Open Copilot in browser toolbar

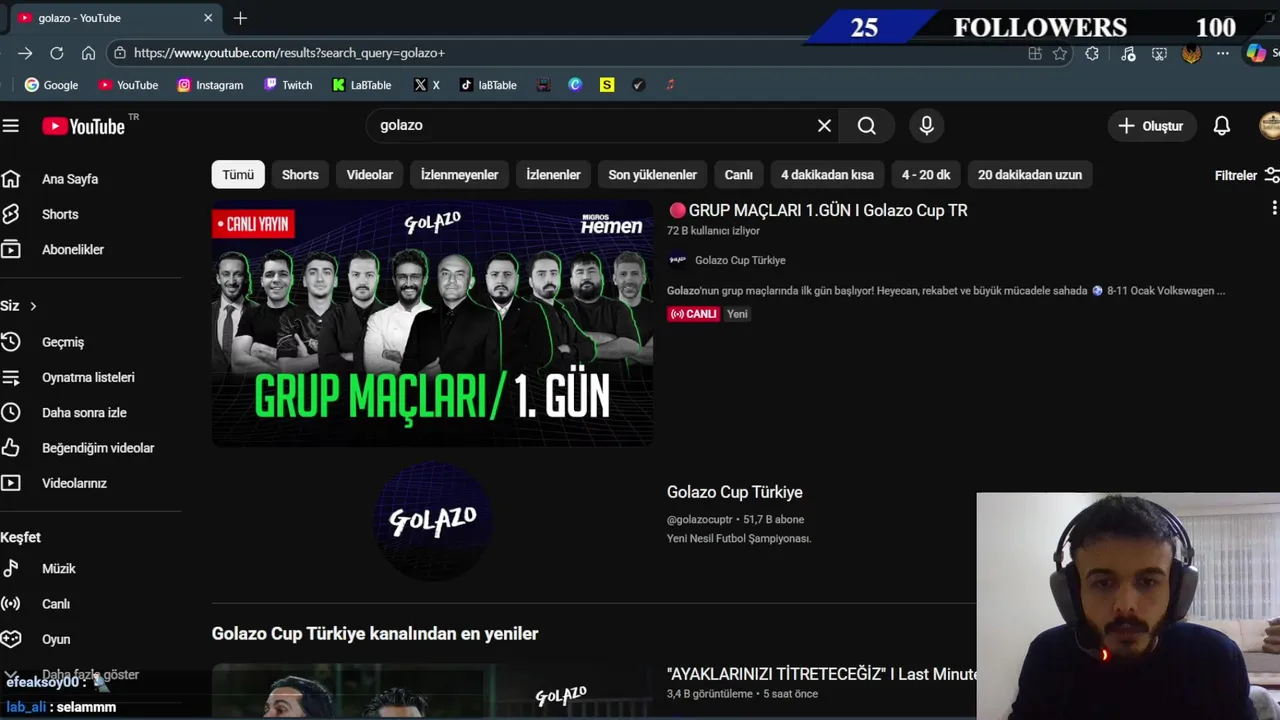coord(1256,54)
